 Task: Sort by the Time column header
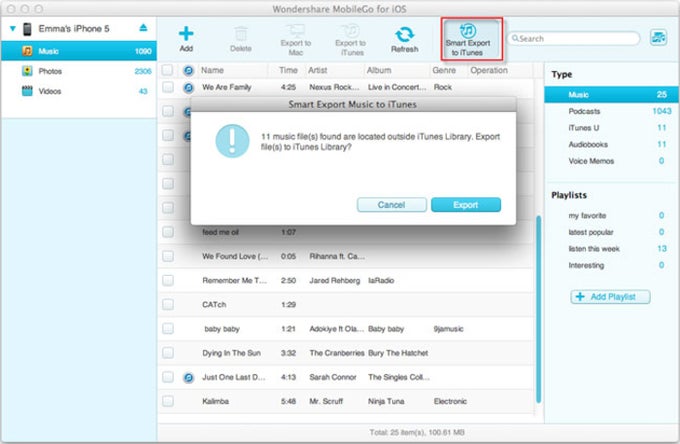pos(288,70)
